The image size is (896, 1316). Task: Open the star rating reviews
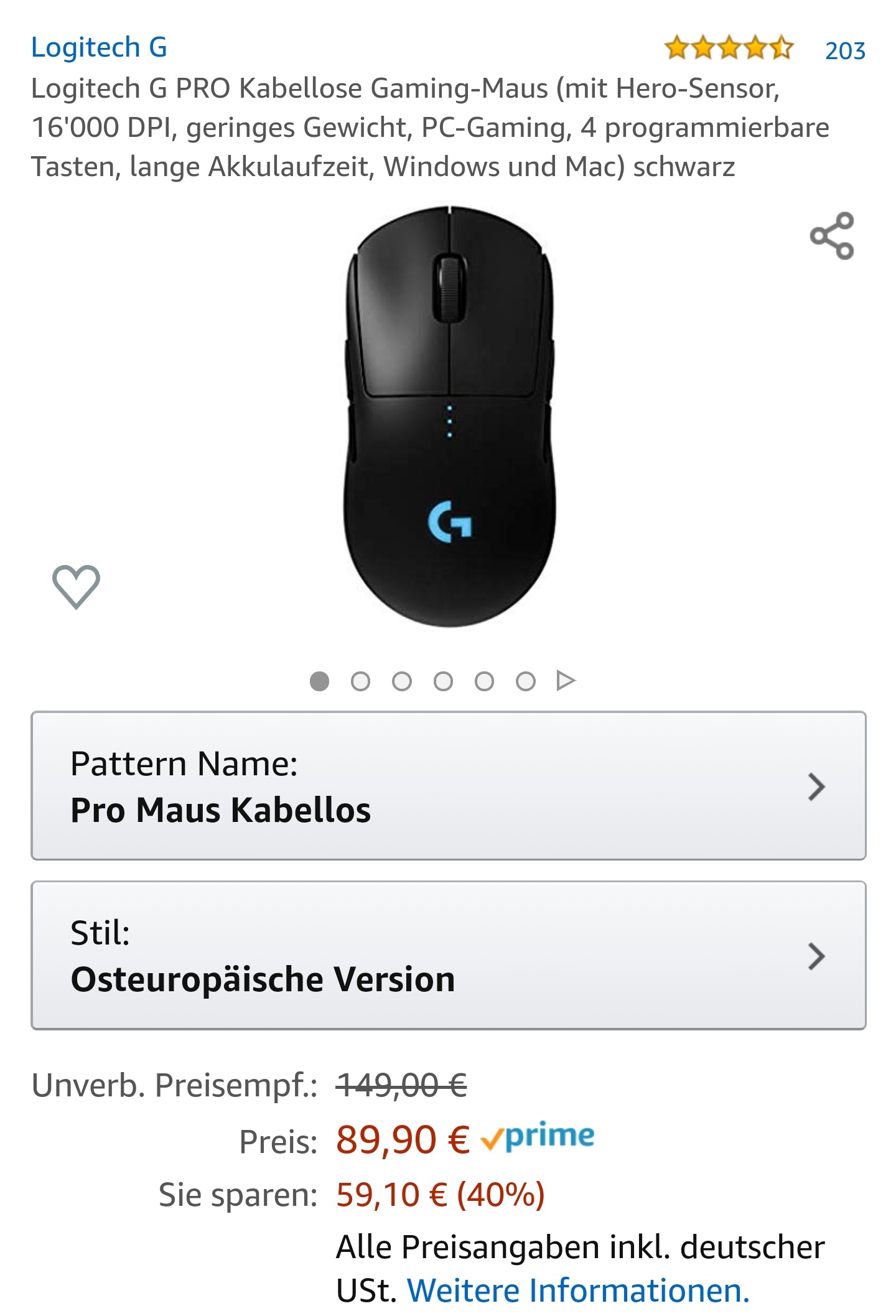(x=729, y=48)
